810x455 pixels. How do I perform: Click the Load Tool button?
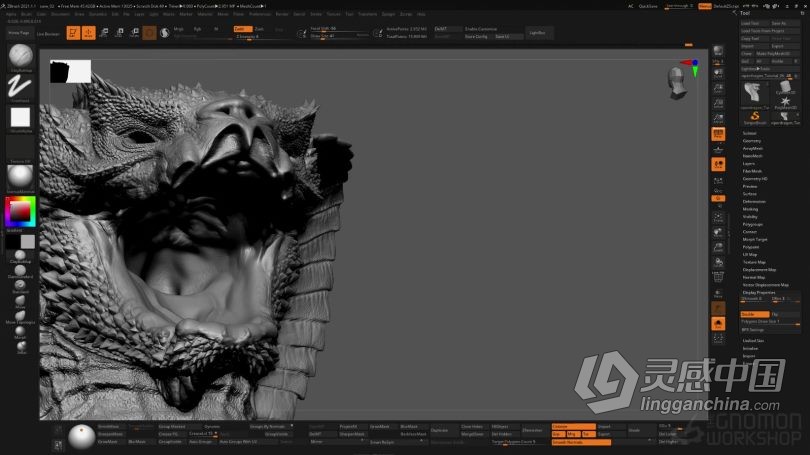[x=754, y=23]
